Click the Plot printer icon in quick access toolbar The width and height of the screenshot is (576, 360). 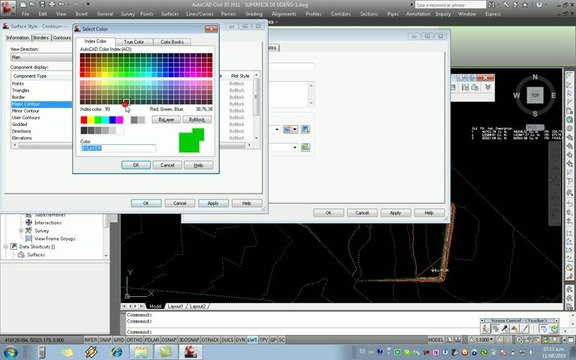coord(52,5)
